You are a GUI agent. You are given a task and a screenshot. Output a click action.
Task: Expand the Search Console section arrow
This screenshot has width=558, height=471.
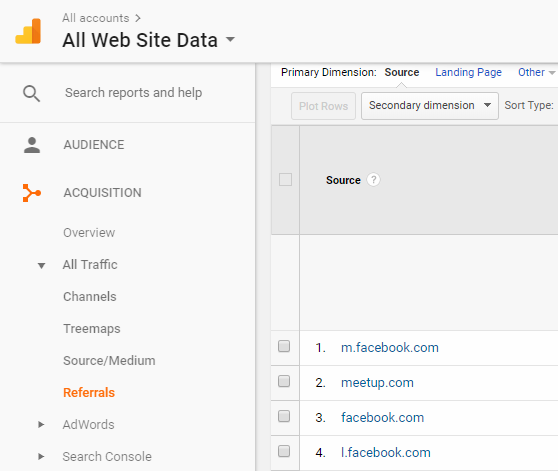coord(41,456)
